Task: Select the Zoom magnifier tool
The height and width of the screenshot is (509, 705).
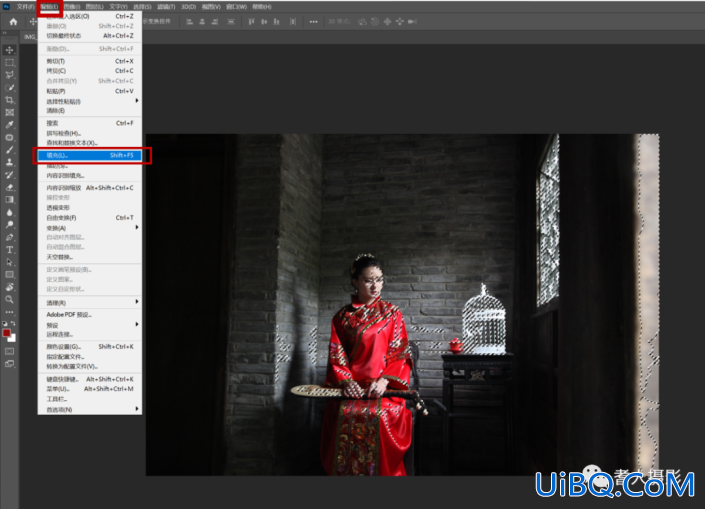Action: (x=9, y=299)
